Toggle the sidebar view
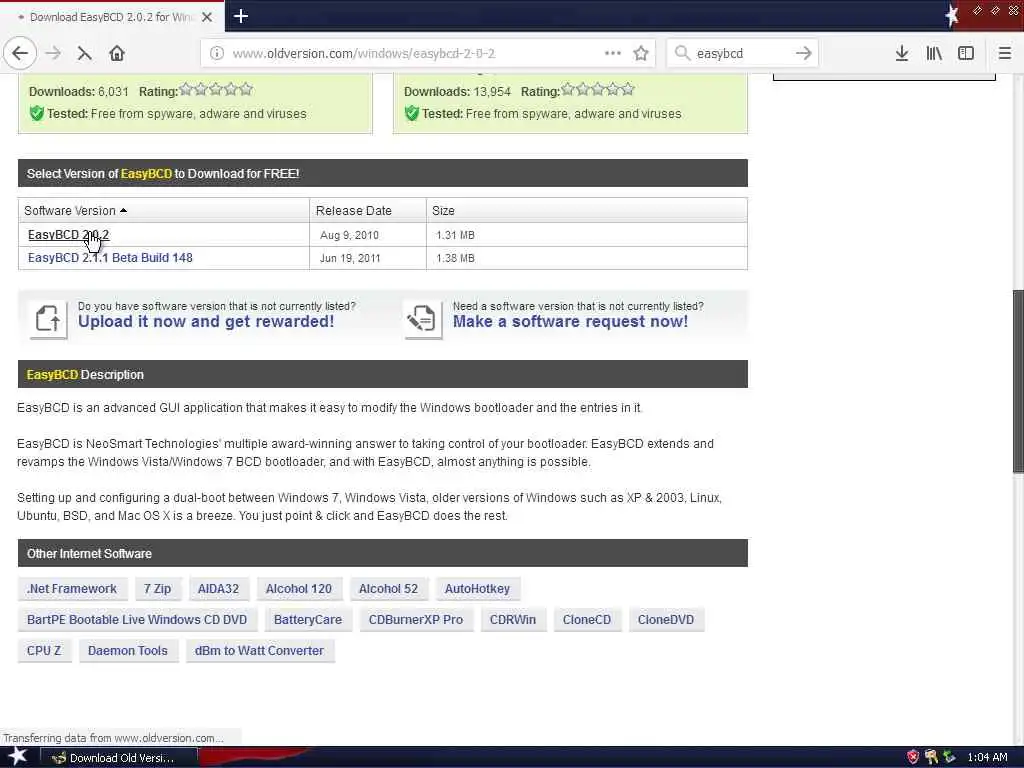1024x768 pixels. 966,53
